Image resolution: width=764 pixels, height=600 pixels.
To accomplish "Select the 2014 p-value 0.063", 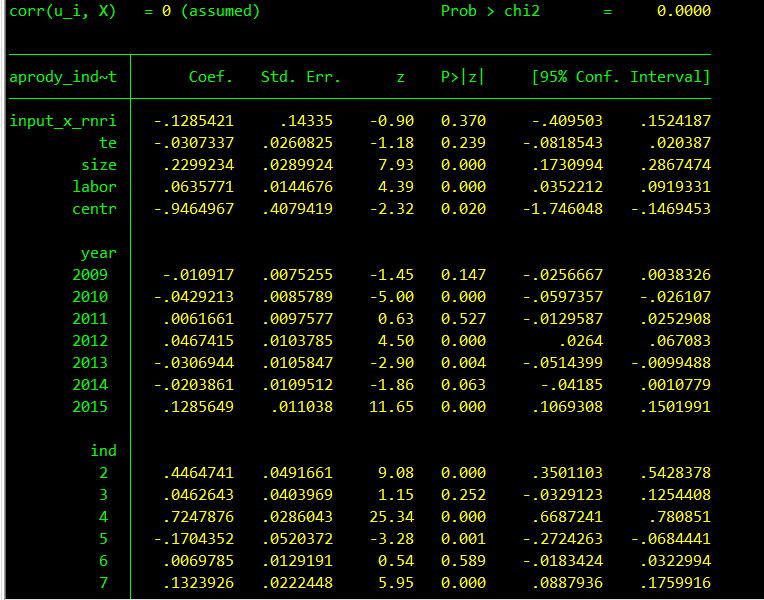I will tap(463, 385).
